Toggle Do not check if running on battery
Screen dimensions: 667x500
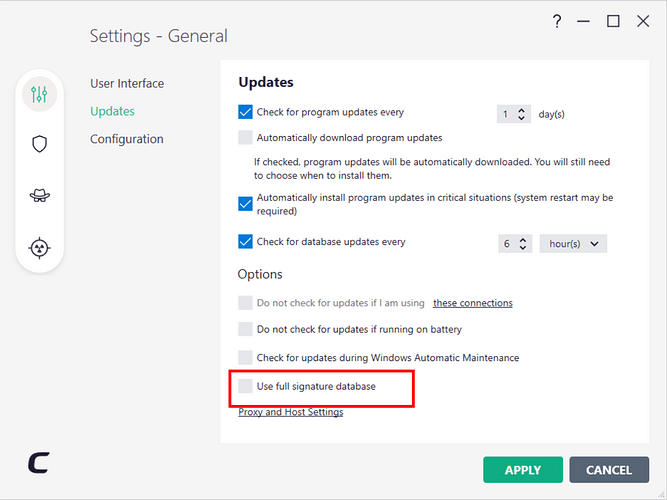pos(246,329)
